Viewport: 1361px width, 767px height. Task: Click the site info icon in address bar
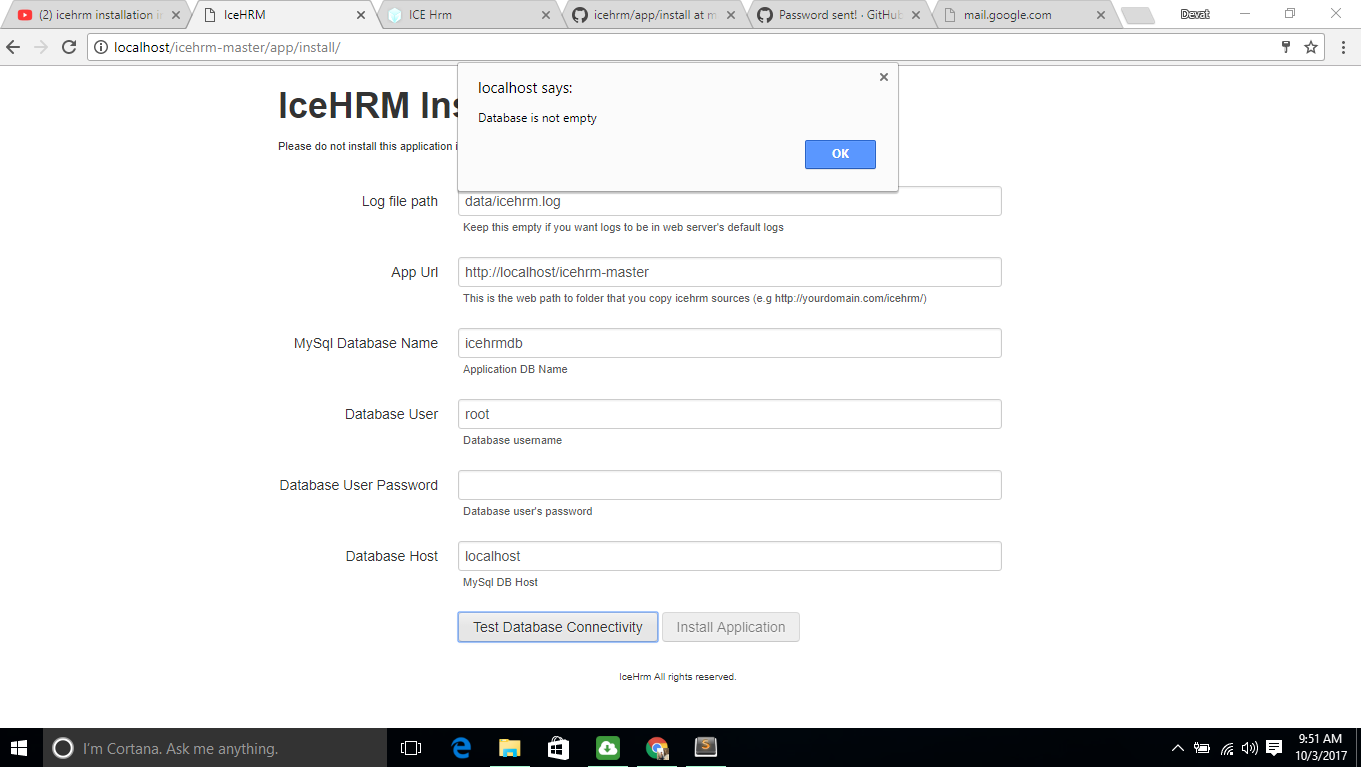[x=102, y=47]
